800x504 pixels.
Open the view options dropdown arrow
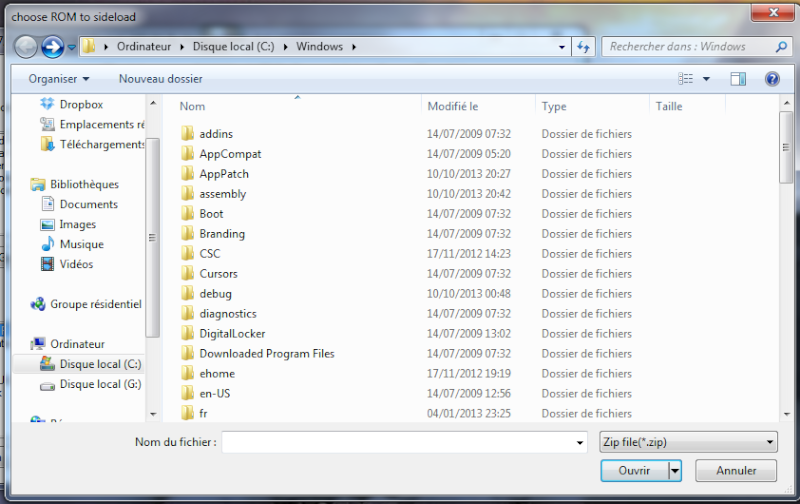point(706,79)
